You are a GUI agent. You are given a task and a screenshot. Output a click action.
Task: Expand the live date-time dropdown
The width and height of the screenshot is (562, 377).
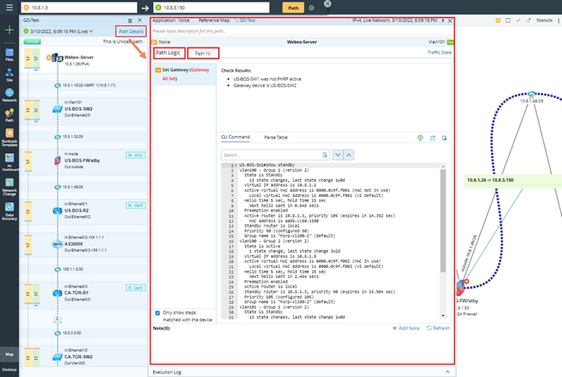coord(91,32)
